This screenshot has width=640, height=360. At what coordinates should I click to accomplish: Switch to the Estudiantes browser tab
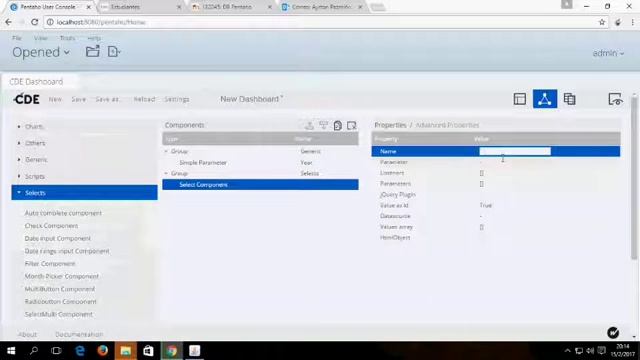pyautogui.click(x=141, y=7)
